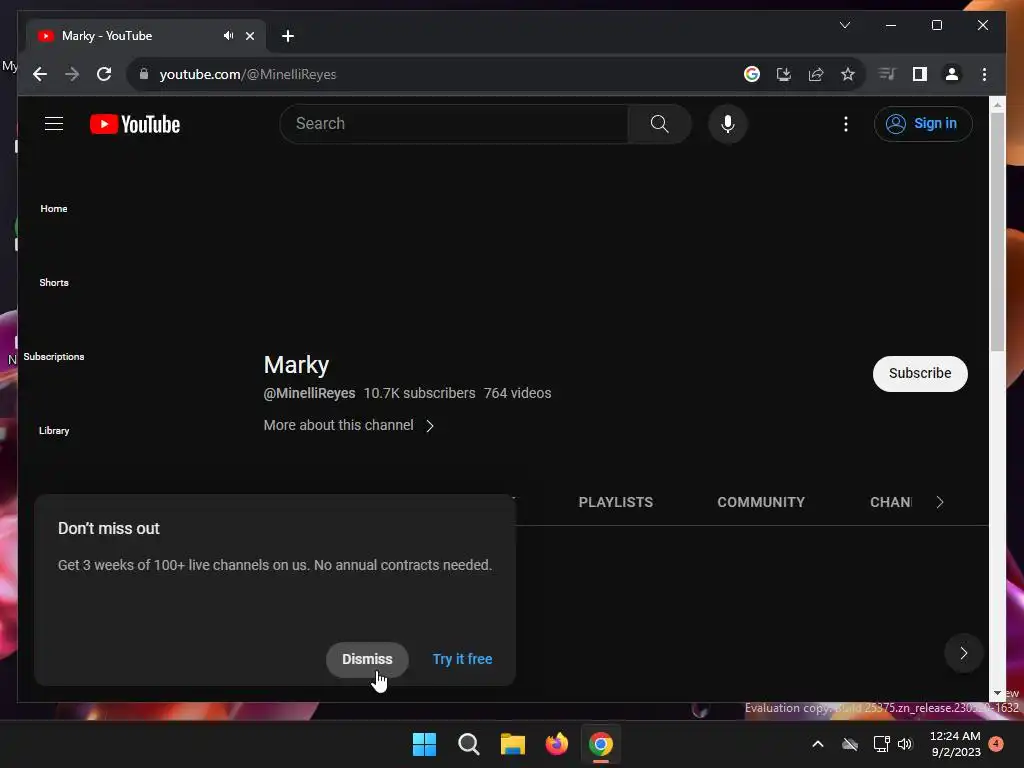Viewport: 1024px width, 768px height.
Task: Subscribe to the Marky channel
Action: coord(920,374)
